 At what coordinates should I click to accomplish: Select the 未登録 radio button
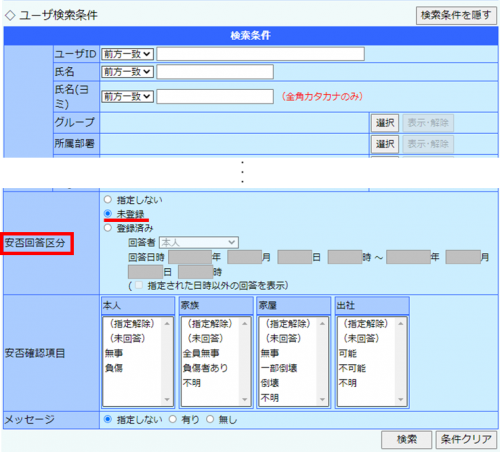[108, 213]
